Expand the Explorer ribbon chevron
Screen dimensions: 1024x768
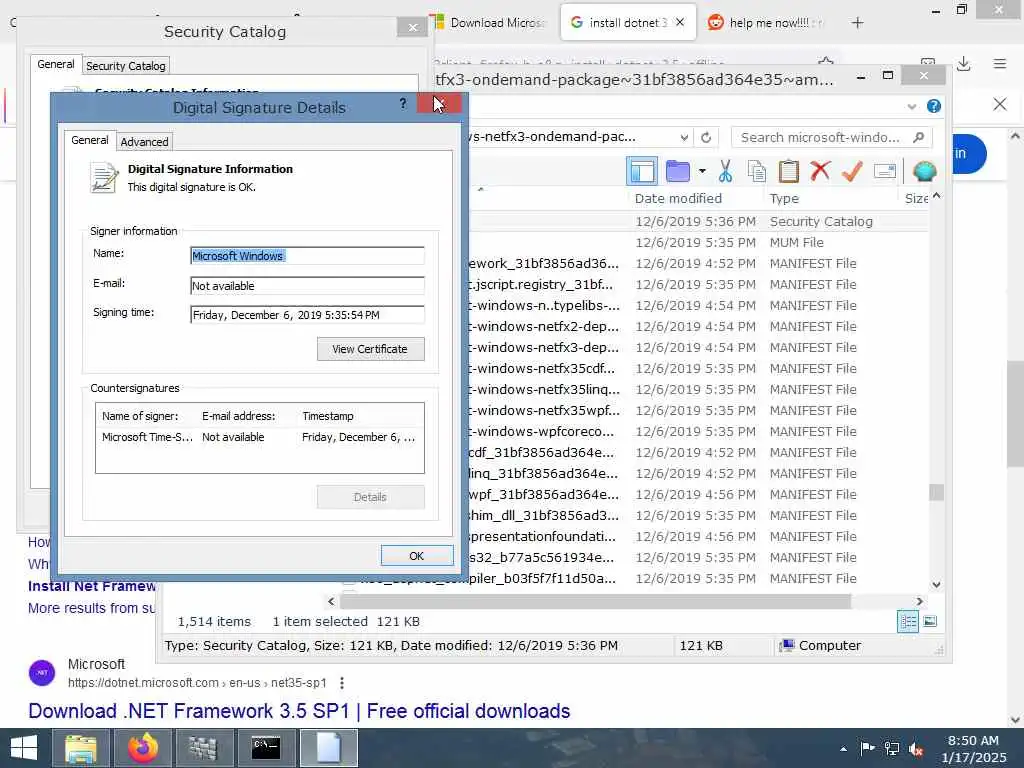click(x=912, y=106)
